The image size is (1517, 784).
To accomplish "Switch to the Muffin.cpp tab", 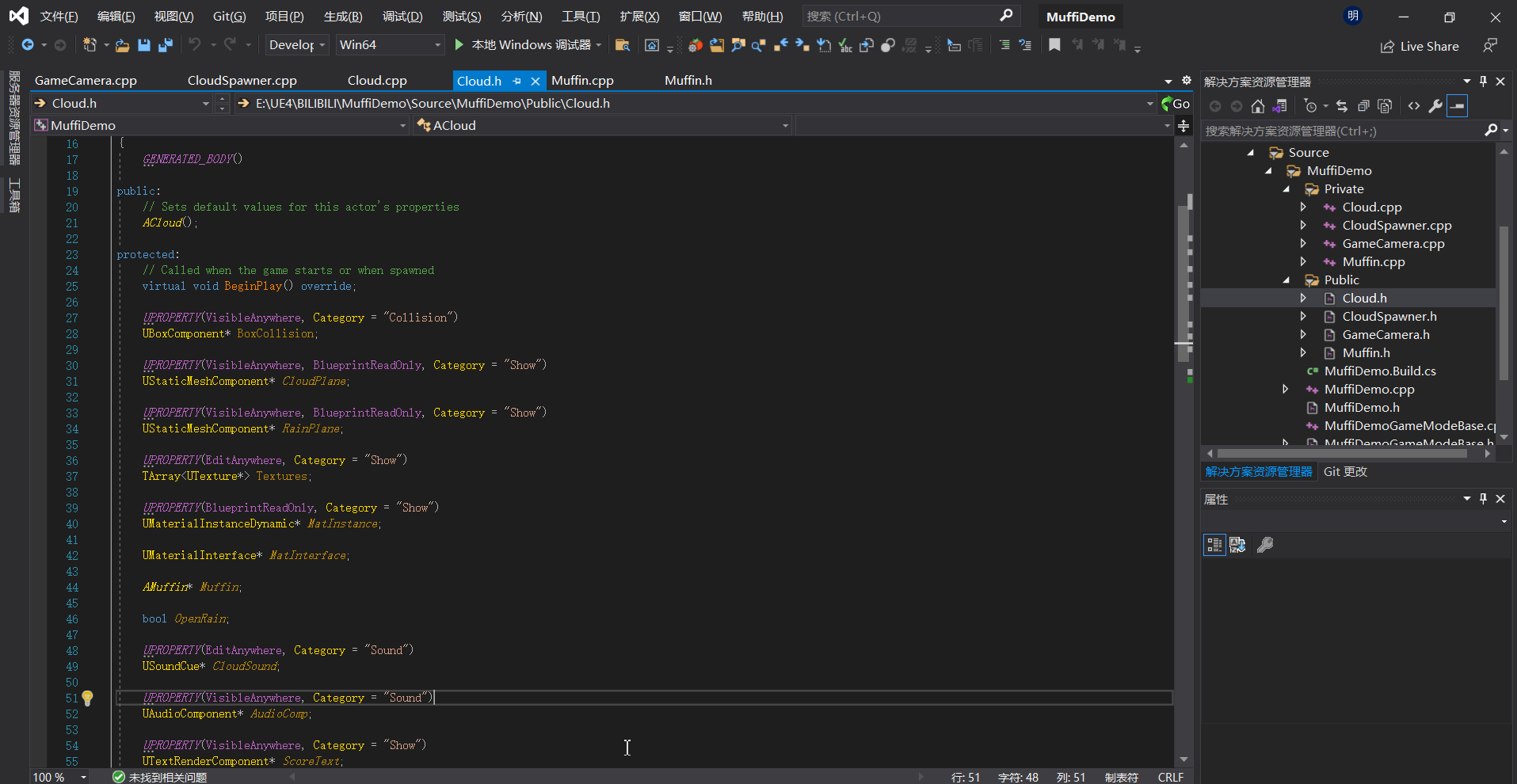I will [x=582, y=81].
